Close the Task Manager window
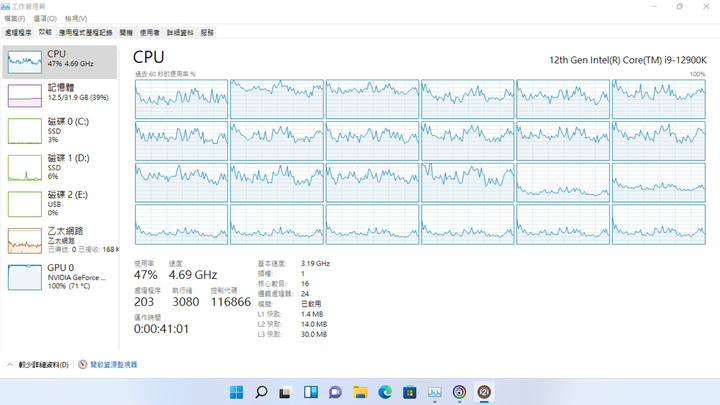Viewport: 720px width, 405px height. [x=706, y=6]
